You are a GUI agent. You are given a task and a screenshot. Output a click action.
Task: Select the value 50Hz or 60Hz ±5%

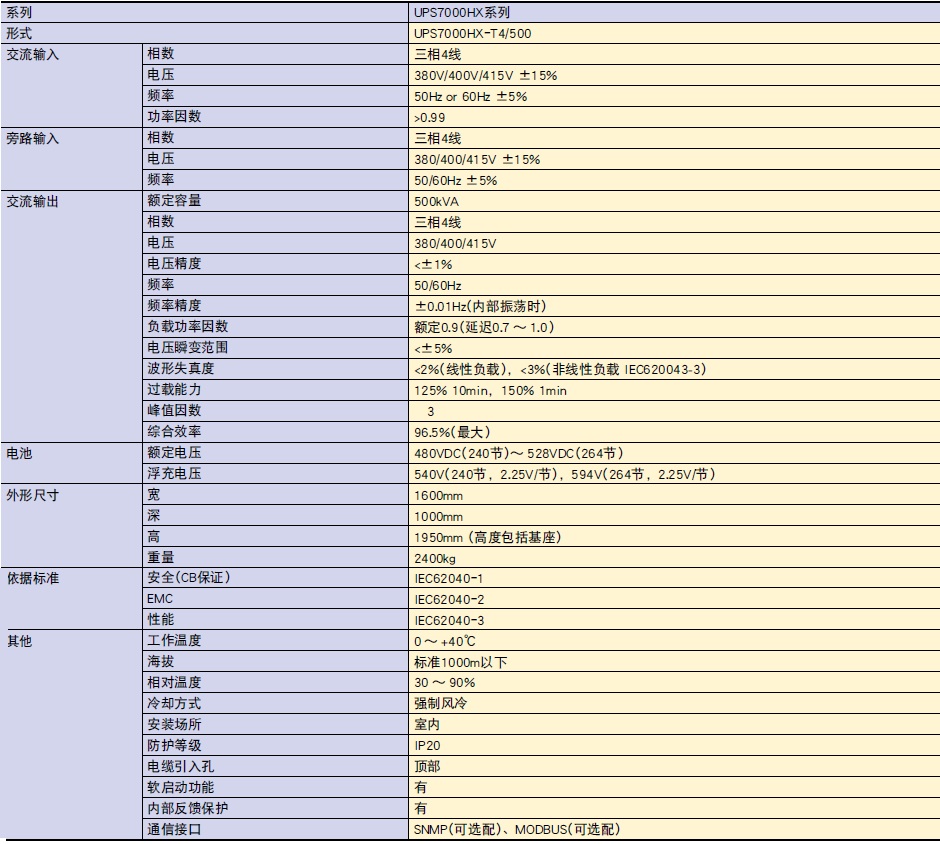tap(471, 97)
